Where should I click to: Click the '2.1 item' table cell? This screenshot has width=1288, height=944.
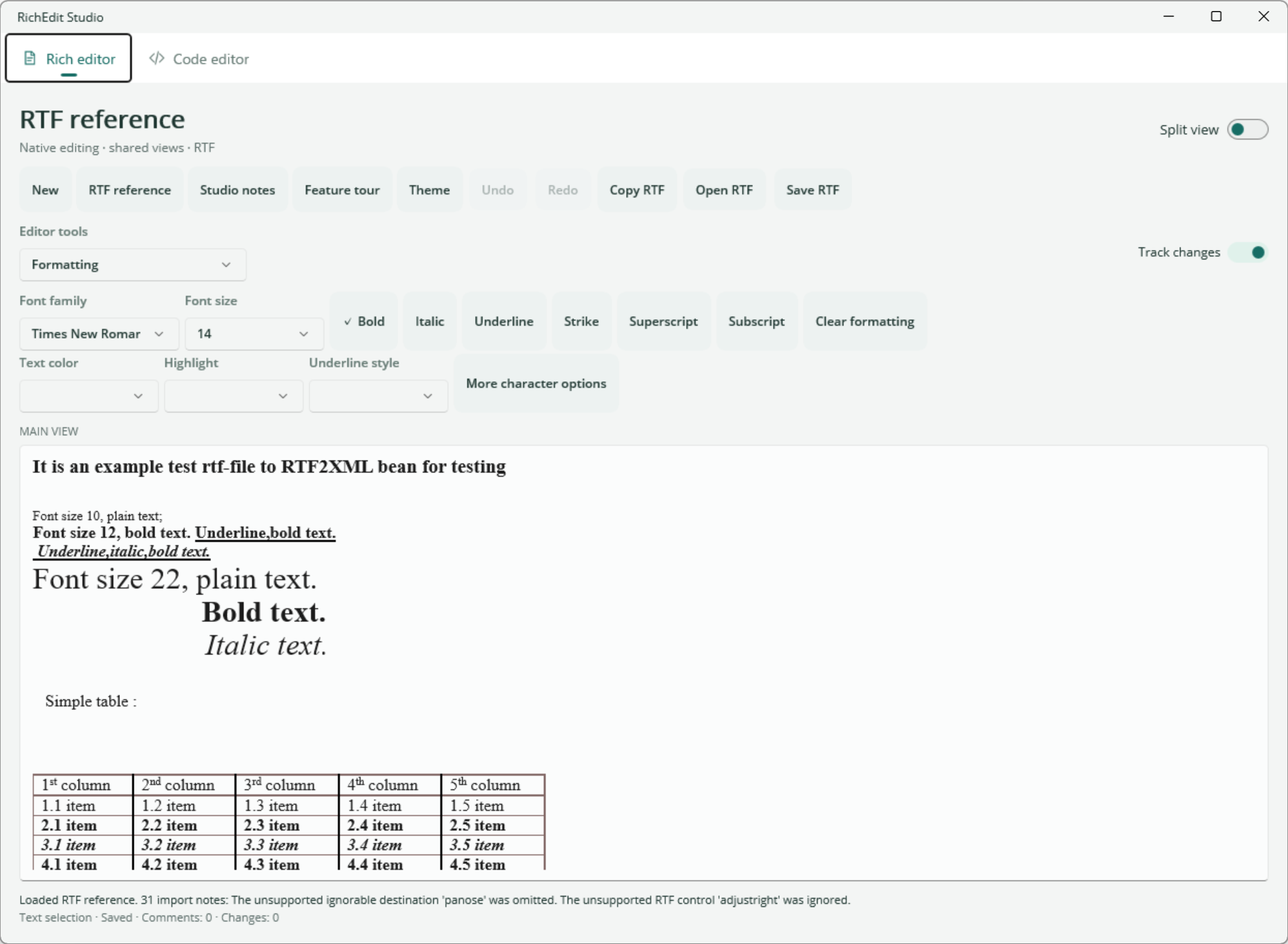click(83, 825)
